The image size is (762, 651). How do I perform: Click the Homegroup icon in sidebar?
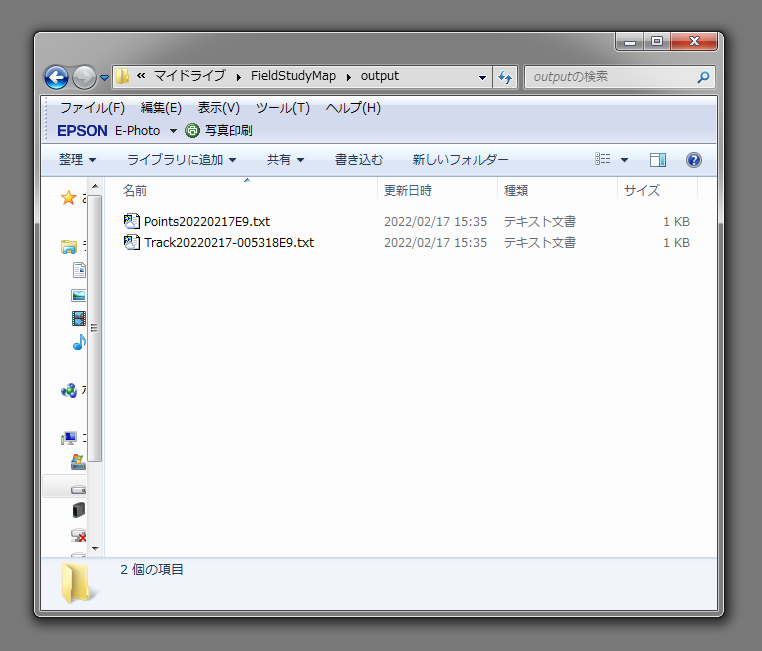[69, 391]
